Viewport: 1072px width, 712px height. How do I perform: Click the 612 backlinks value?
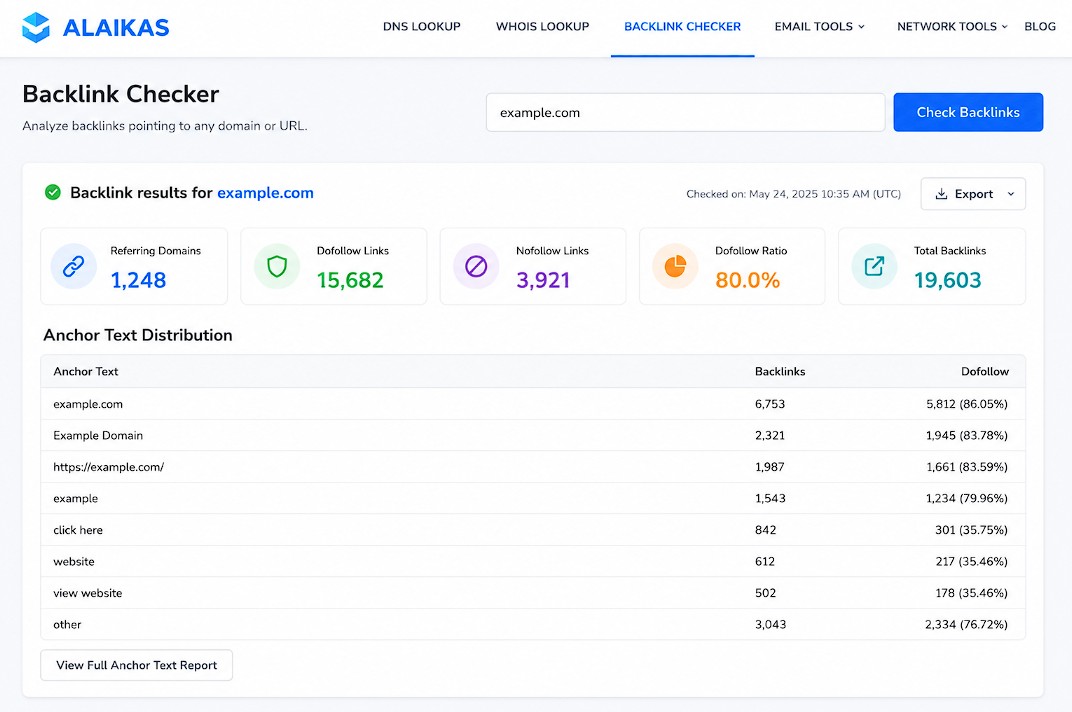click(x=765, y=562)
